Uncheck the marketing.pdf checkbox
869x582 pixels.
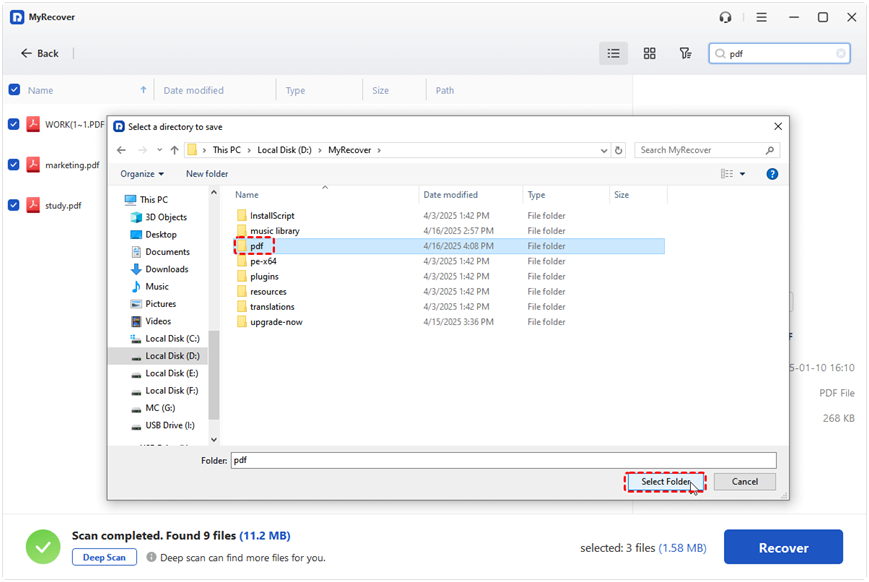14,165
